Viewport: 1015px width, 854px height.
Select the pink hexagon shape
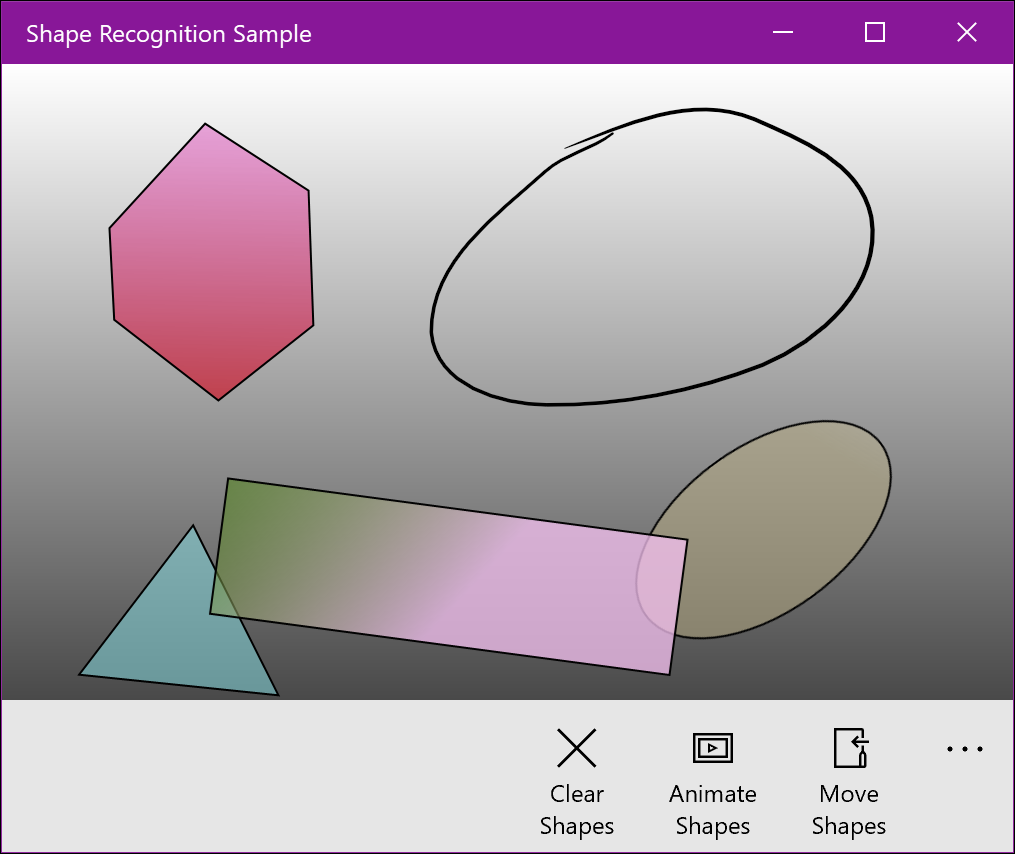210,260
